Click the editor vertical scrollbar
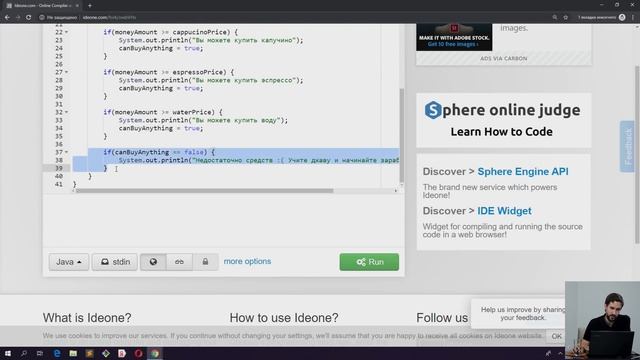This screenshot has height=360, width=640. [x=402, y=135]
